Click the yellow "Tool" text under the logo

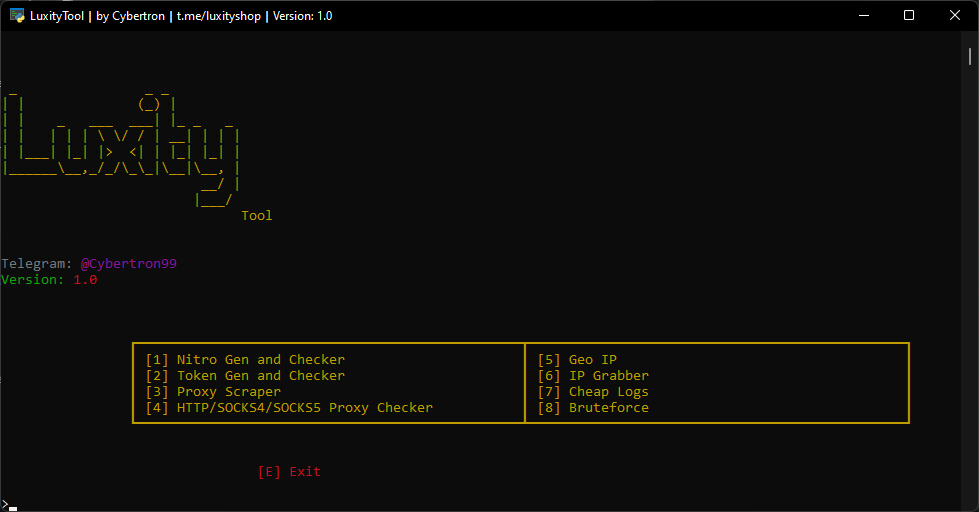257,216
